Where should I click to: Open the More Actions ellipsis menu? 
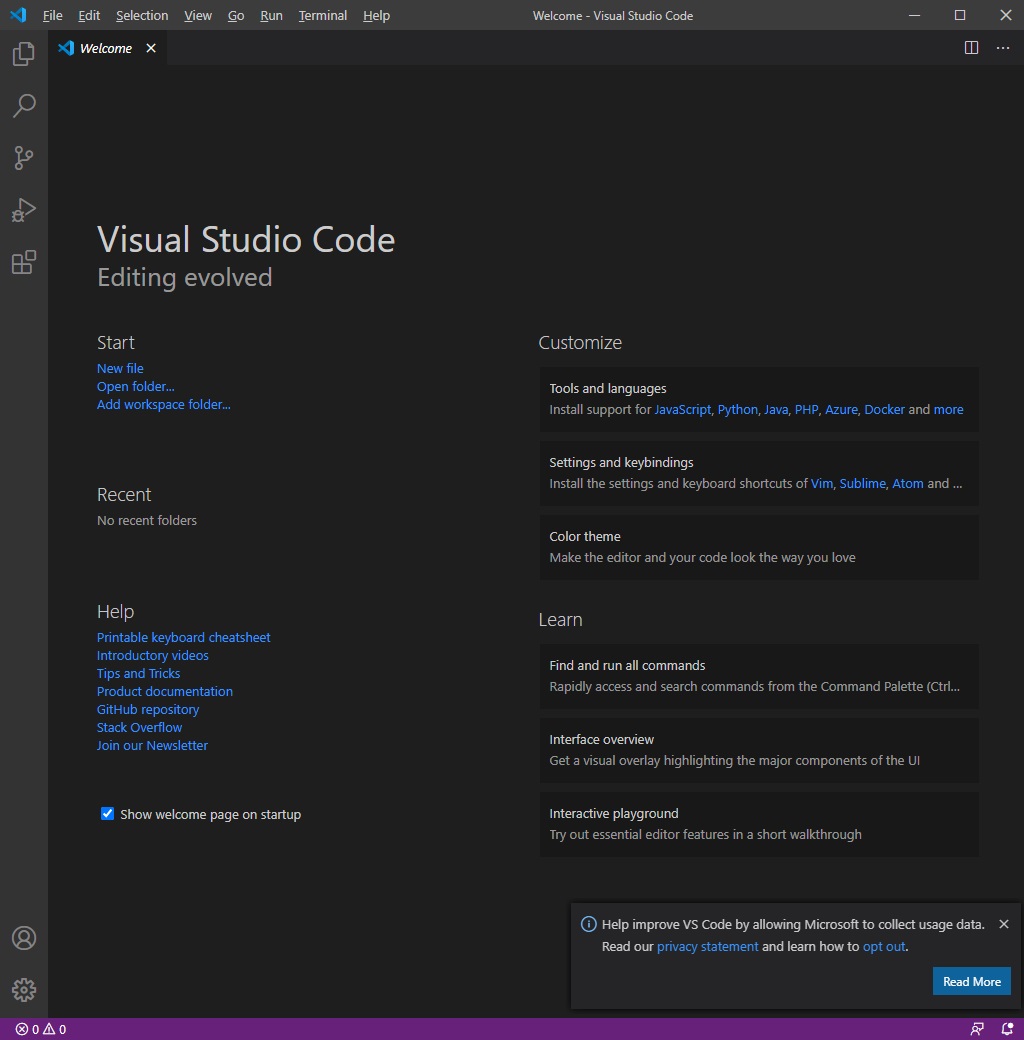1003,48
